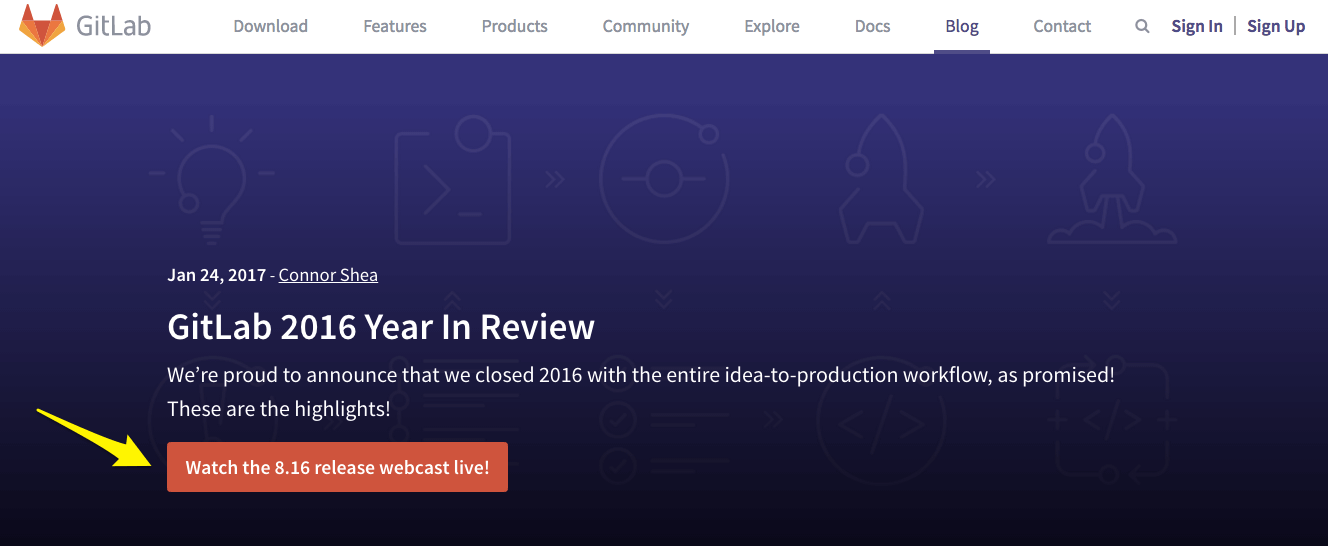Open author Connor Shea's link
Screen dimensions: 1328x546
[328, 275]
